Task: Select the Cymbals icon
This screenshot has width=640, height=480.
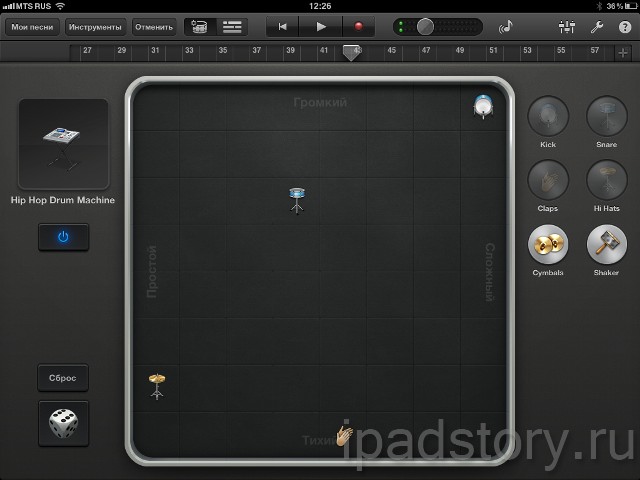Action: tap(548, 244)
